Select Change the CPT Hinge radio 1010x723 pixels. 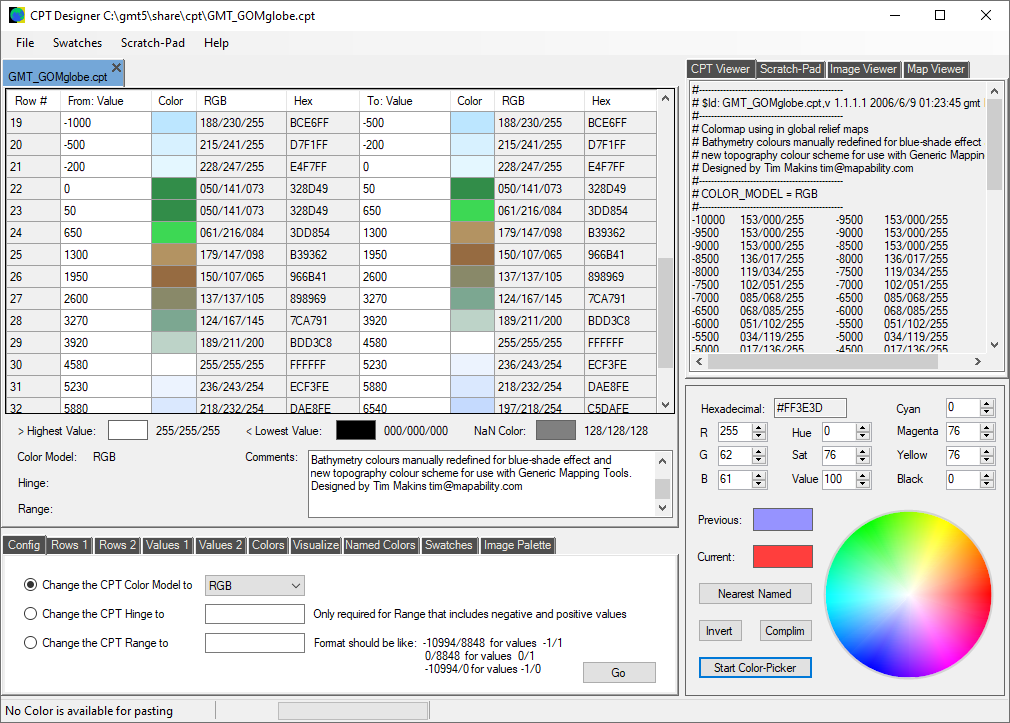pyautogui.click(x=30, y=614)
